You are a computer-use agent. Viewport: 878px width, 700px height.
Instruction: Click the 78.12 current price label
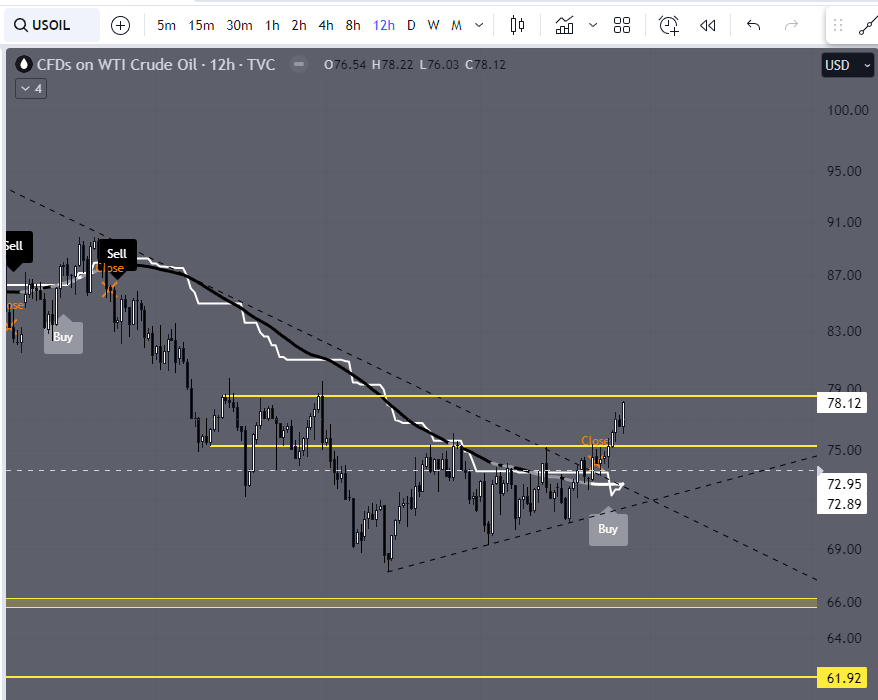[842, 403]
